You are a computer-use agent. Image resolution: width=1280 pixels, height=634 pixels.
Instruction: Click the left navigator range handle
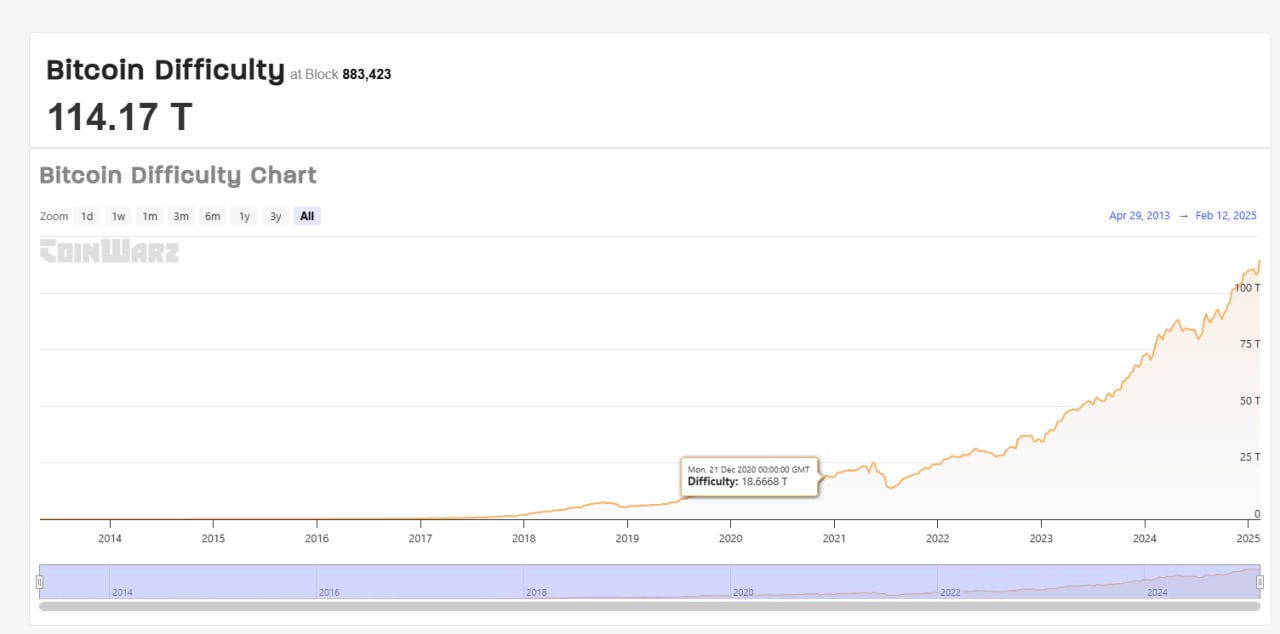coord(40,581)
